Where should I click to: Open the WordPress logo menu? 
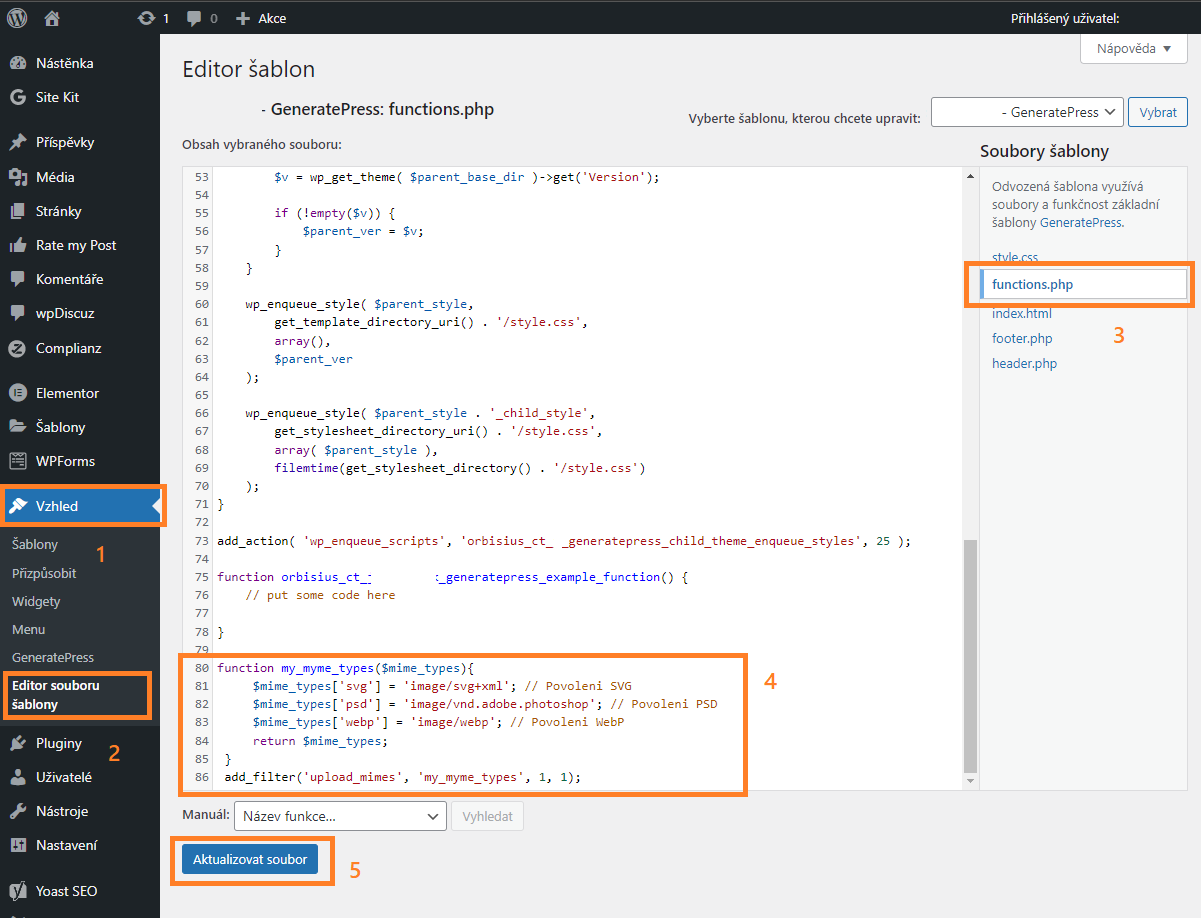[x=17, y=18]
